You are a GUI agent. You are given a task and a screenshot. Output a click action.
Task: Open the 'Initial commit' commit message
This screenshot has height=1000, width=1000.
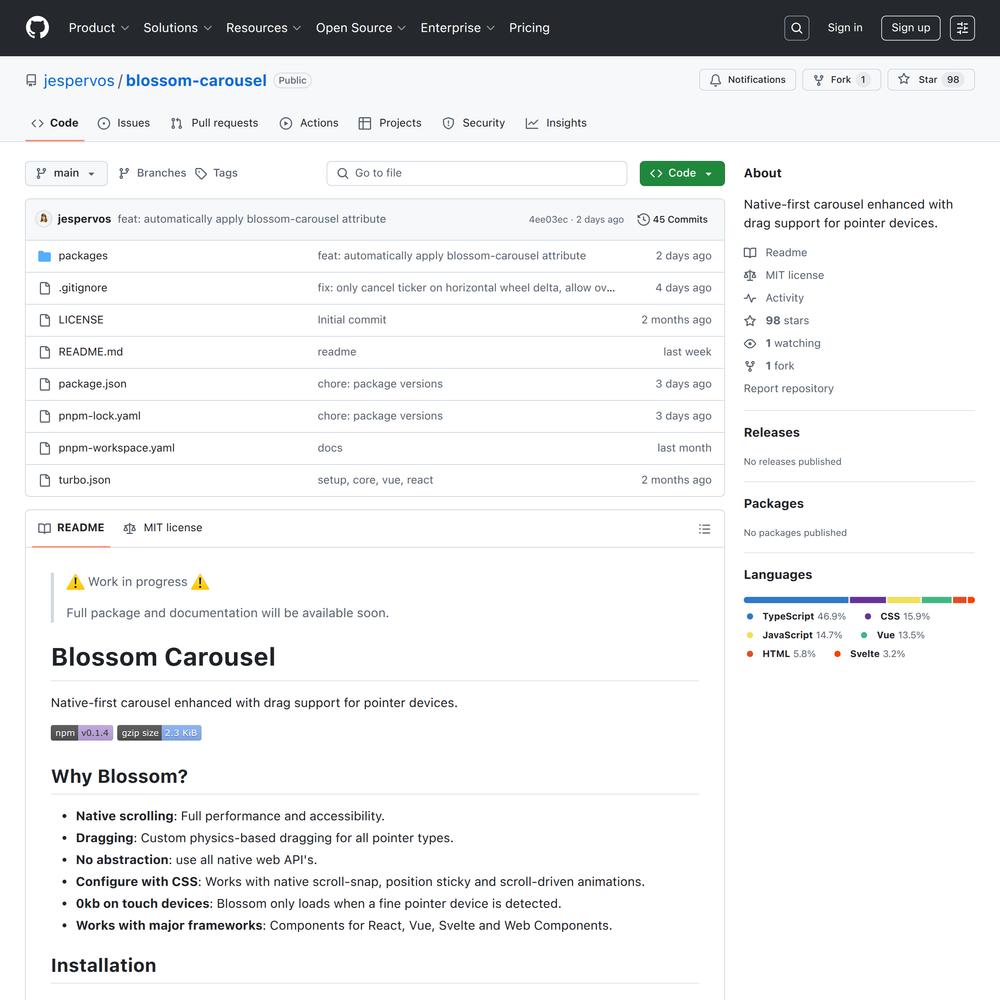tap(352, 320)
